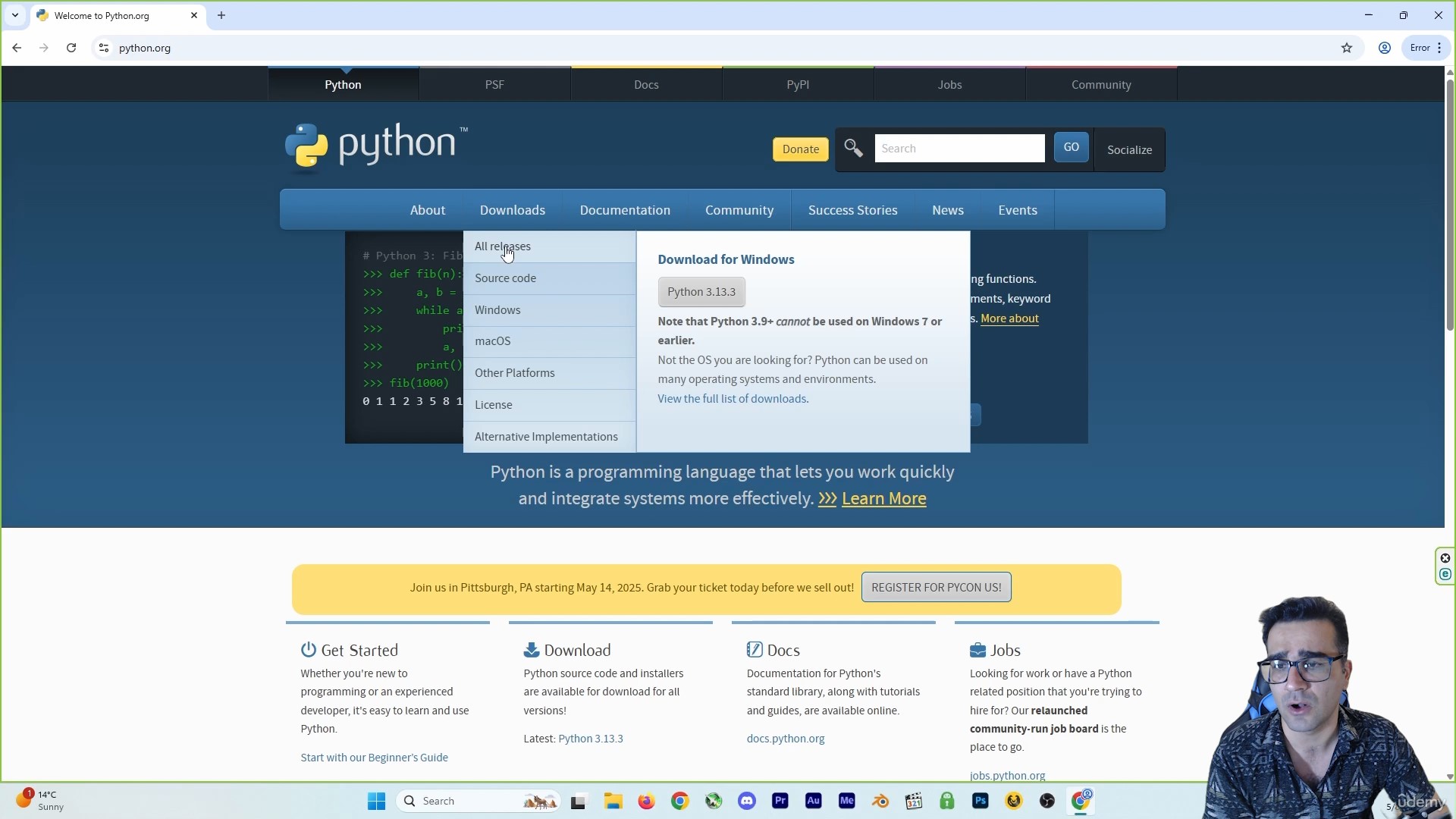Switch to the Jobs top tab
1456x819 pixels.
pyautogui.click(x=949, y=84)
